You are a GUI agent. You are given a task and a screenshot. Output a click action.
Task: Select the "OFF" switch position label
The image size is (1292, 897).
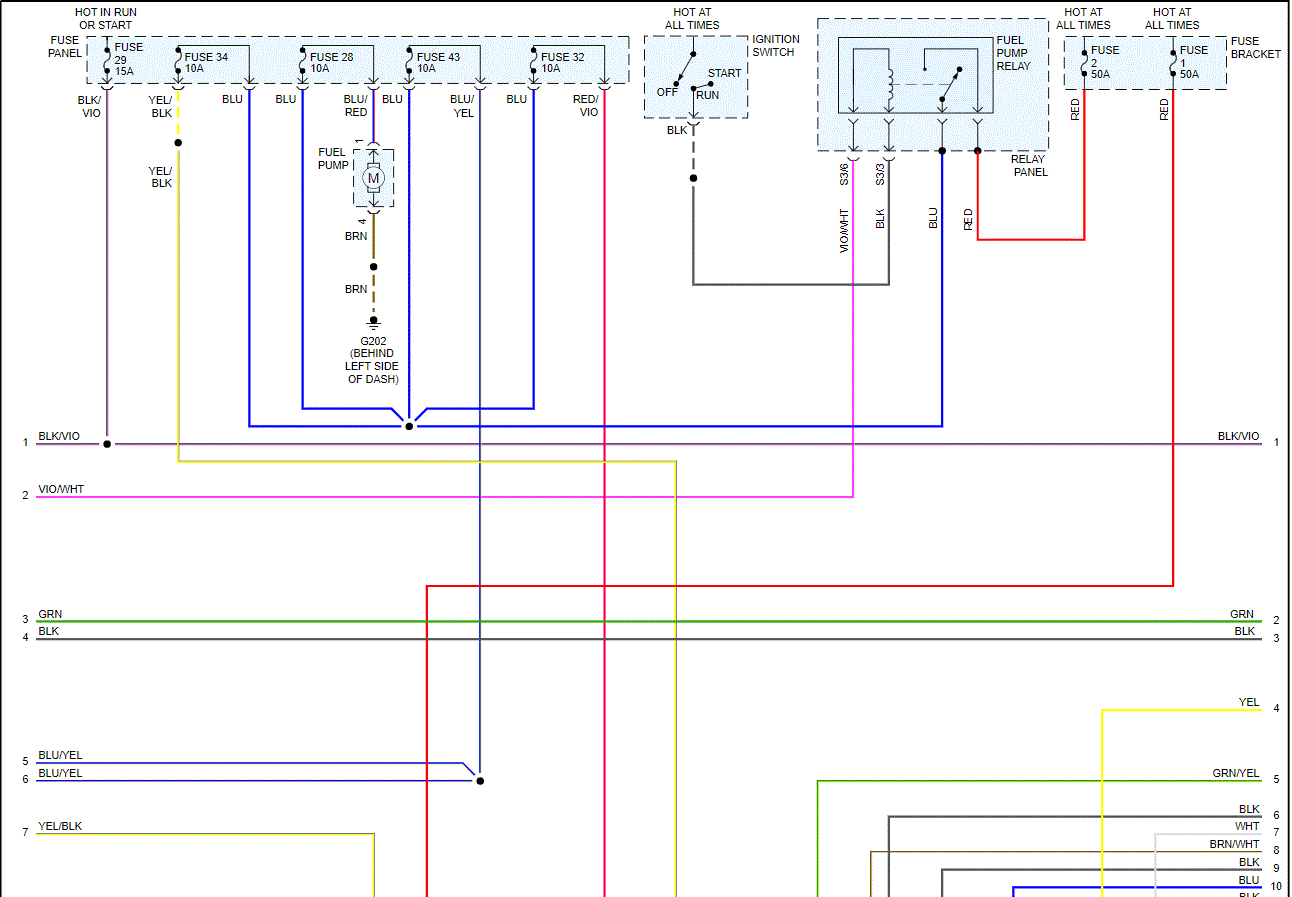pos(667,91)
